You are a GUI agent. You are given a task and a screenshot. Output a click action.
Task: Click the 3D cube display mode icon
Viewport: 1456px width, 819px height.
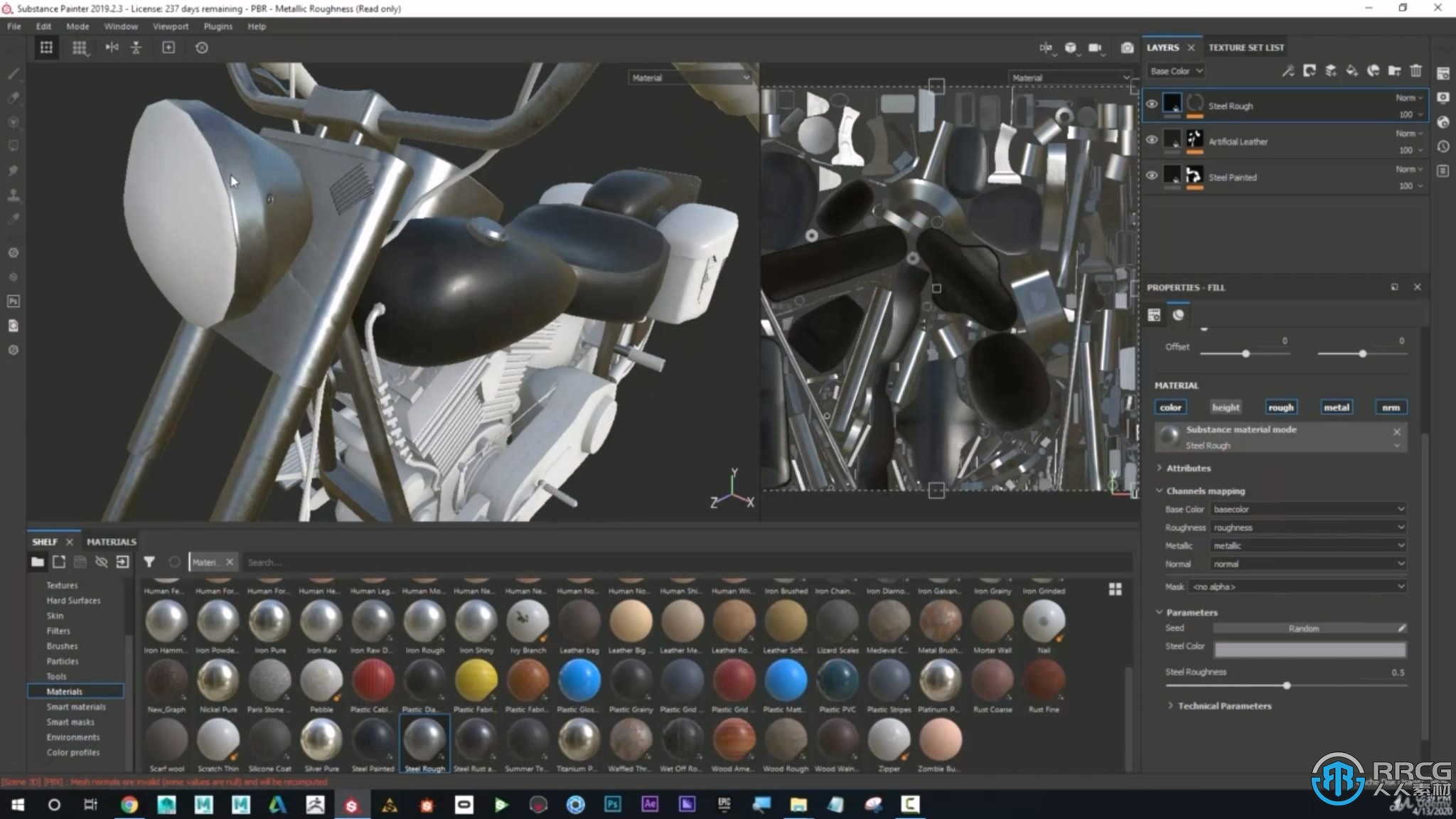1071,48
